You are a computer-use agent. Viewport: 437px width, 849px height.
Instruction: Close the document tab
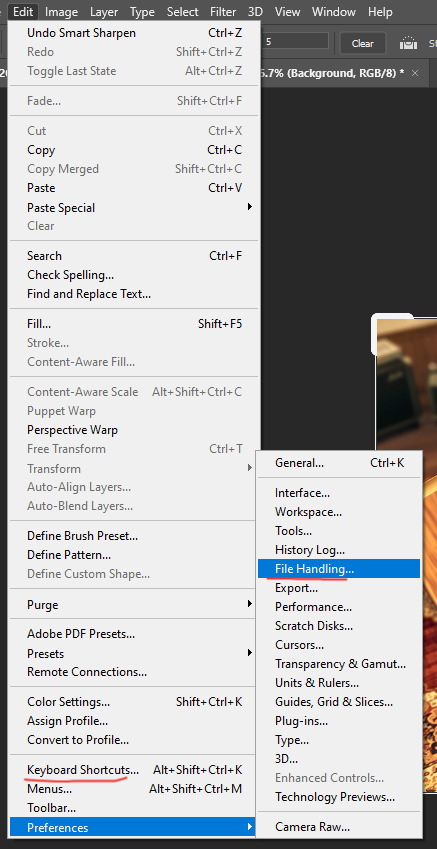pos(415,73)
